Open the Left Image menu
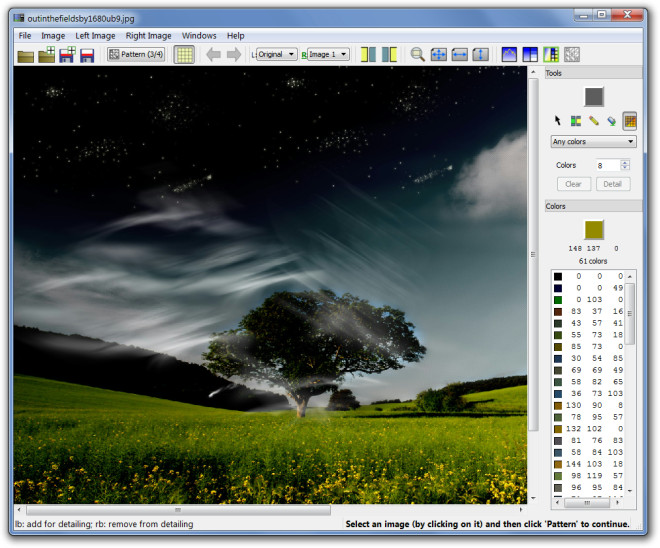660x548 pixels. (x=95, y=36)
